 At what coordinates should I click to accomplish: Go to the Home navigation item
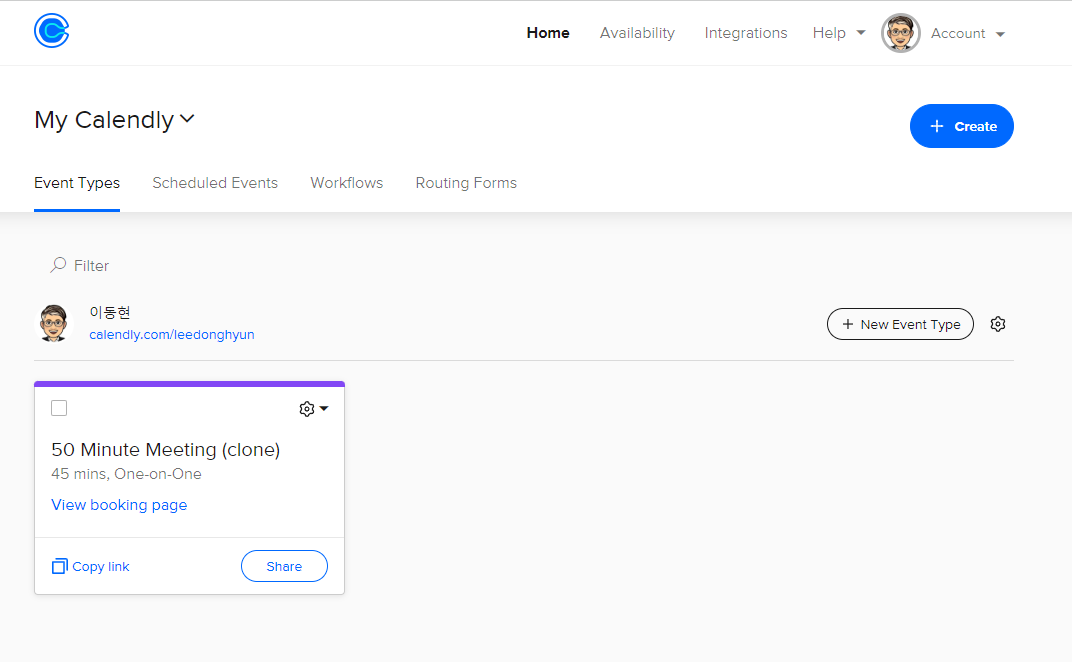548,33
